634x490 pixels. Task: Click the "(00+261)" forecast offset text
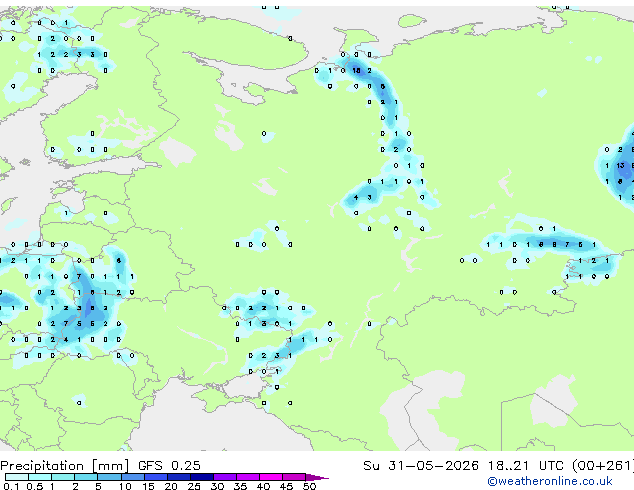[602, 465]
